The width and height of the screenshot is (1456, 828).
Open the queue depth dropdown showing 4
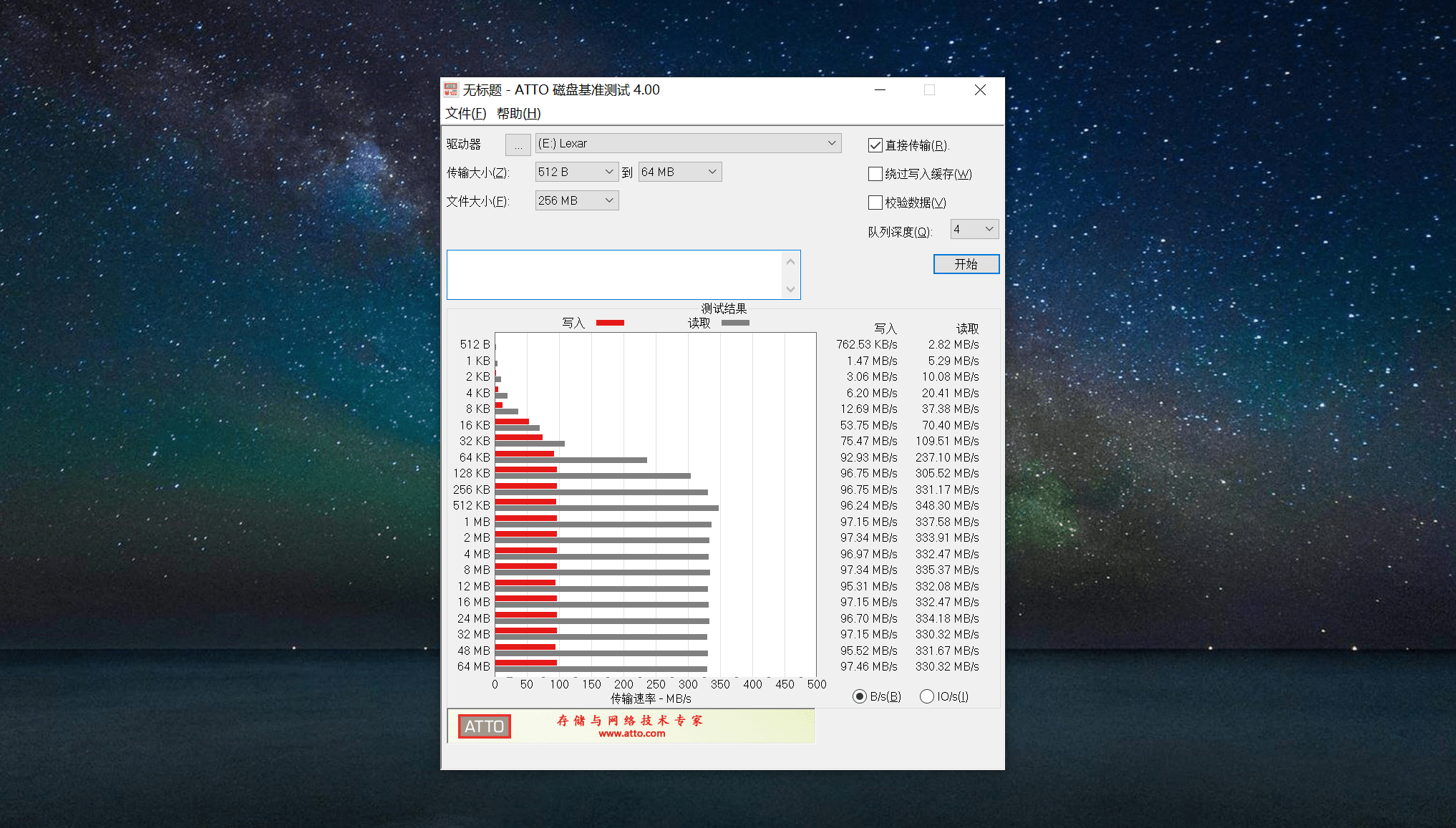974,229
